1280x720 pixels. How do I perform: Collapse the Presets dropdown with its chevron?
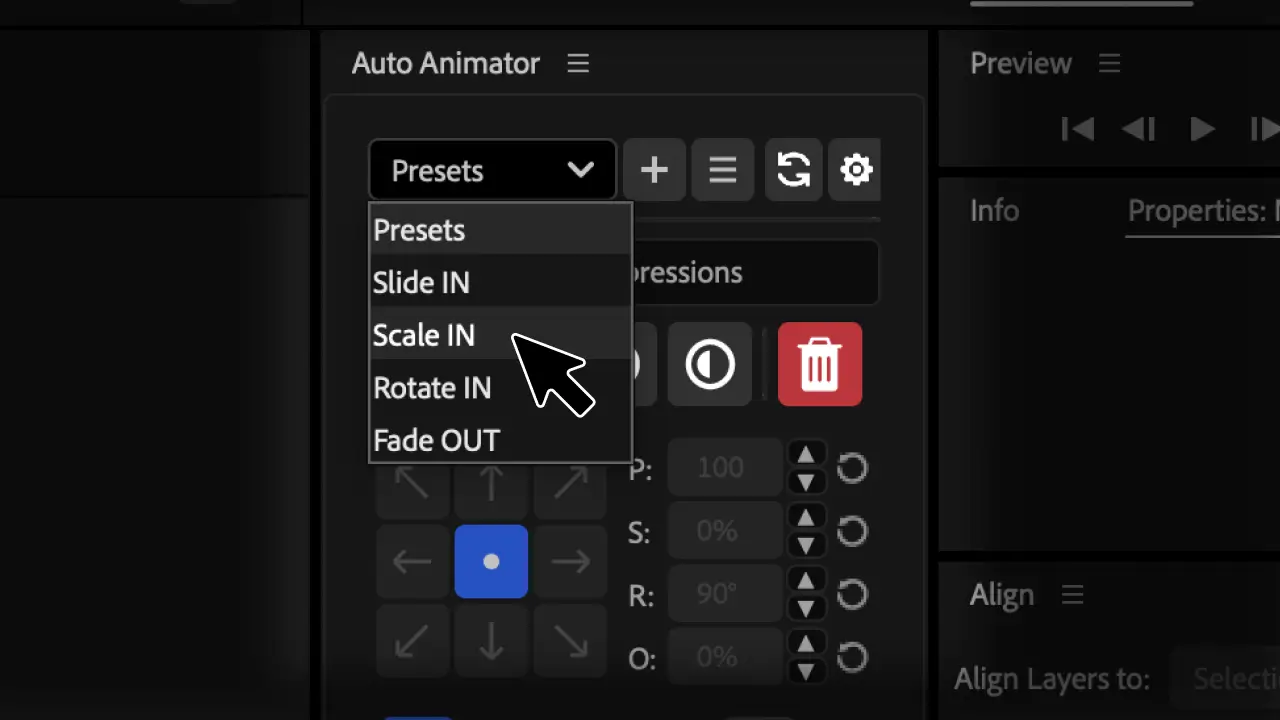[x=581, y=170]
